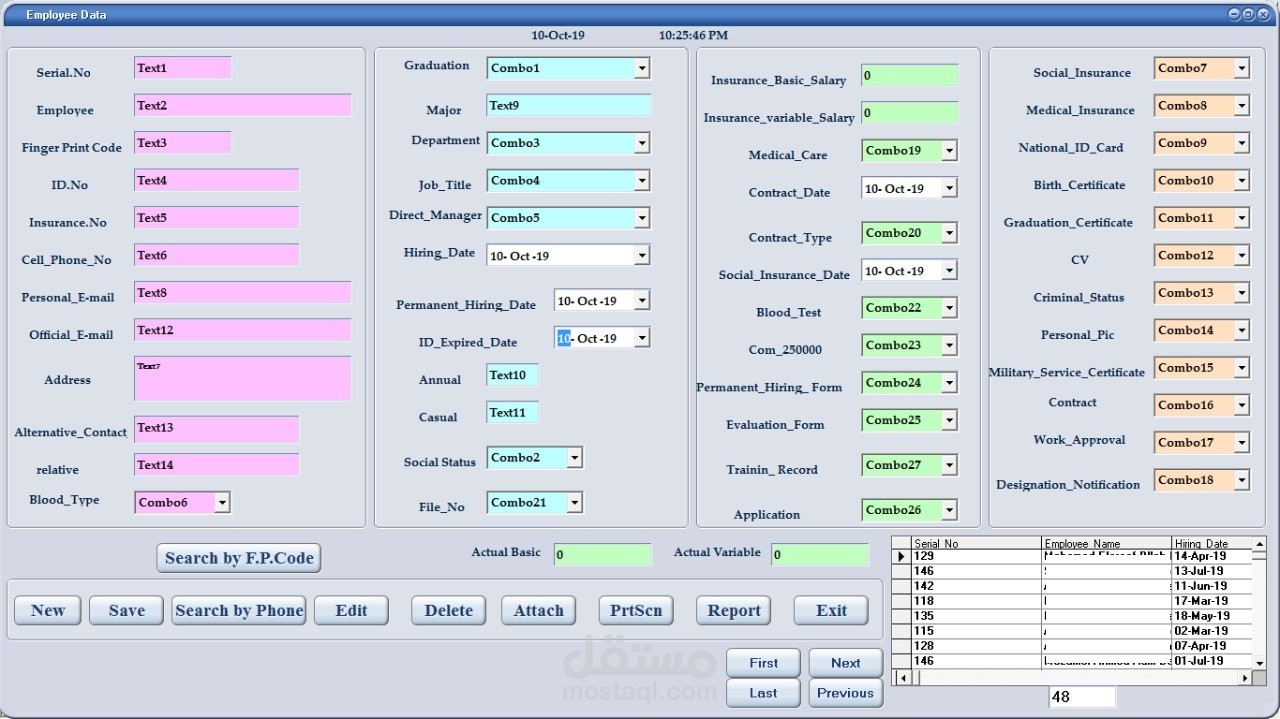The height and width of the screenshot is (719, 1280).
Task: Expand the Social Status Combo2 dropdown
Action: coord(574,458)
